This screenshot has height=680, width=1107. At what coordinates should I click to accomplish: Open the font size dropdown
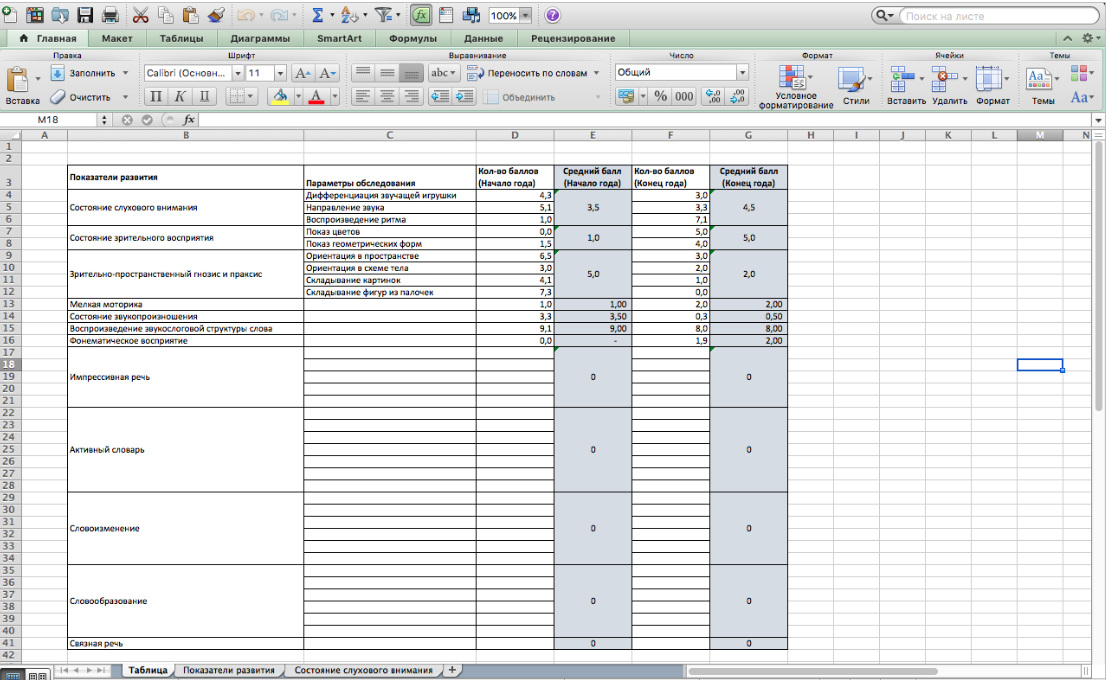tap(280, 73)
